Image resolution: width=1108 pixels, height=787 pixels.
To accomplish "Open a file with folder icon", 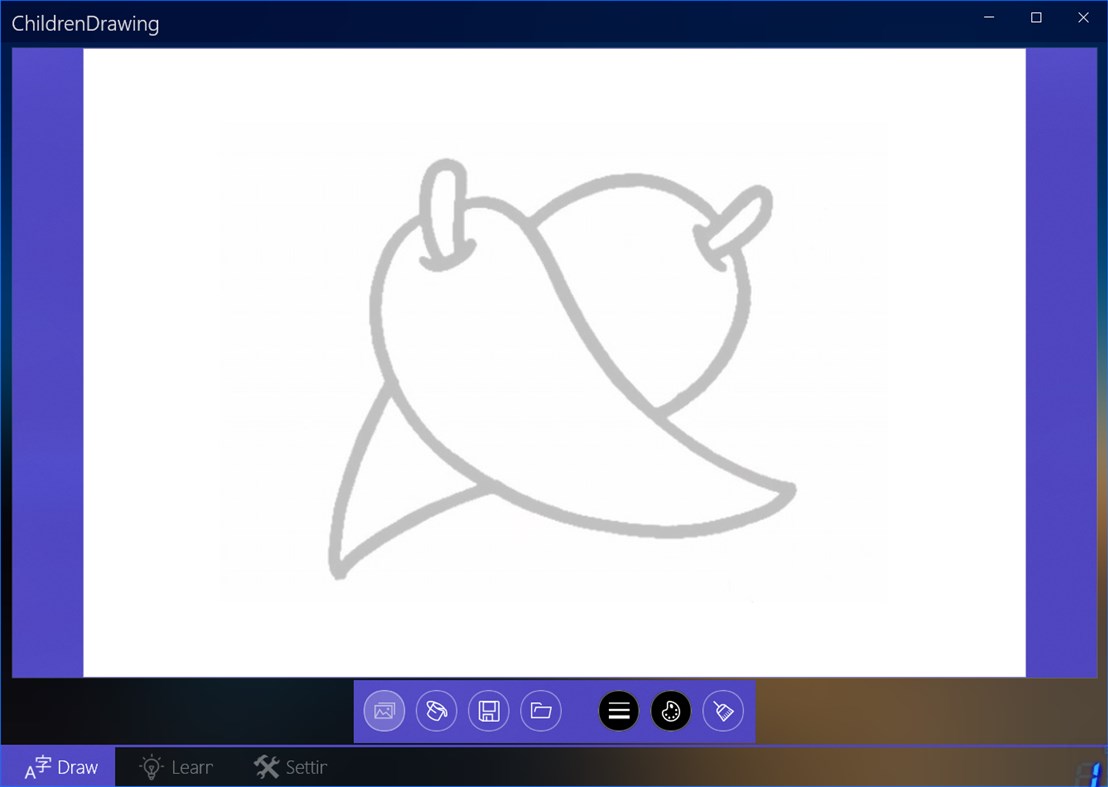I will pyautogui.click(x=541, y=711).
